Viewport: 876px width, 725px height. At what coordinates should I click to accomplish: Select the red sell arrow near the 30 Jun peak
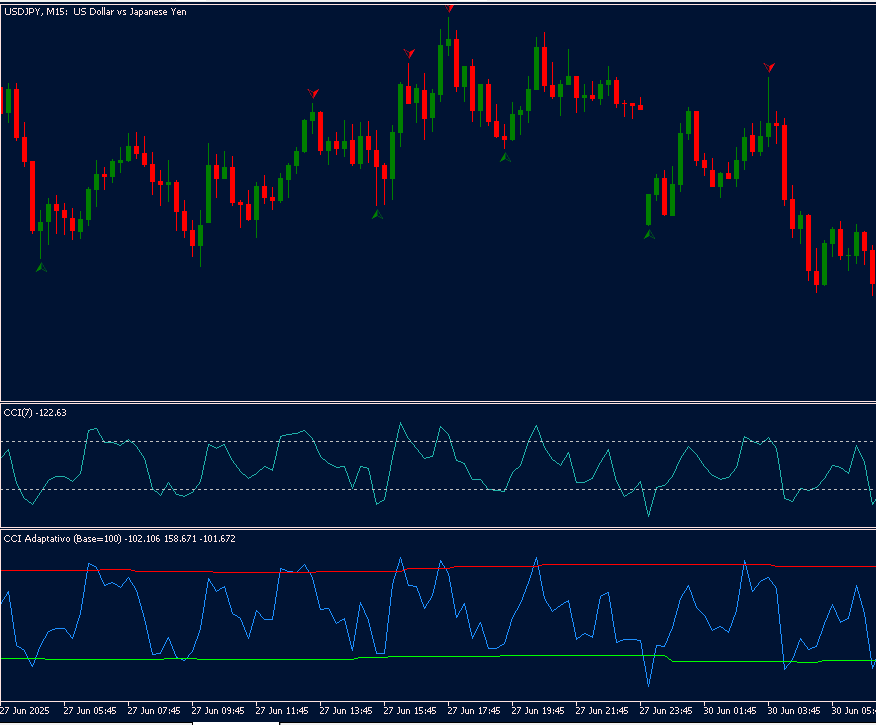click(769, 68)
